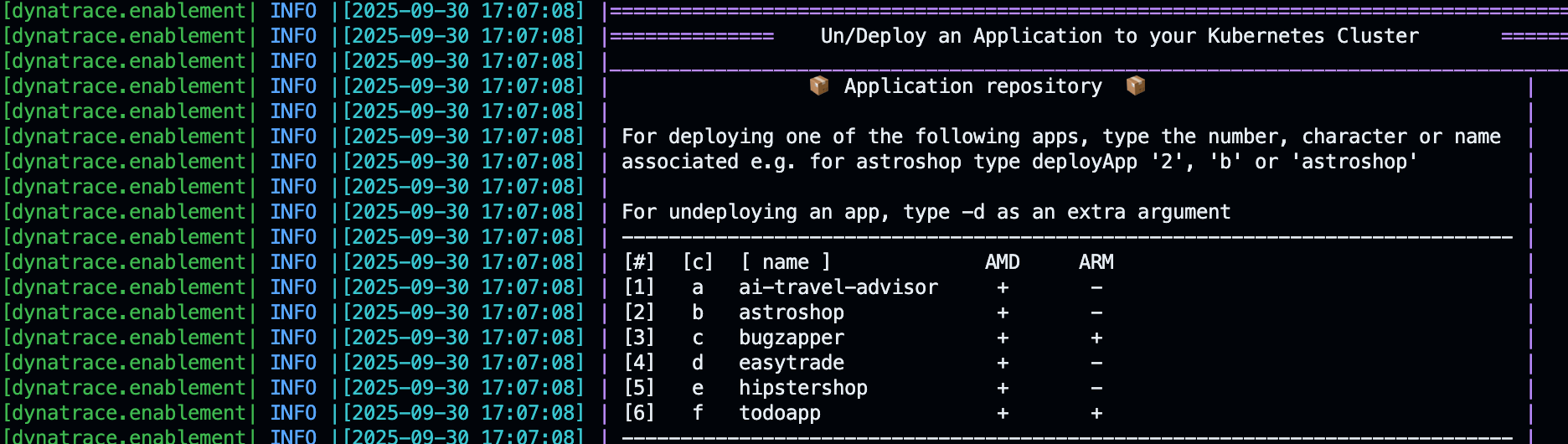Image resolution: width=1568 pixels, height=444 pixels.
Task: Click the ARM minus sign for astroshop
Action: point(1096,312)
